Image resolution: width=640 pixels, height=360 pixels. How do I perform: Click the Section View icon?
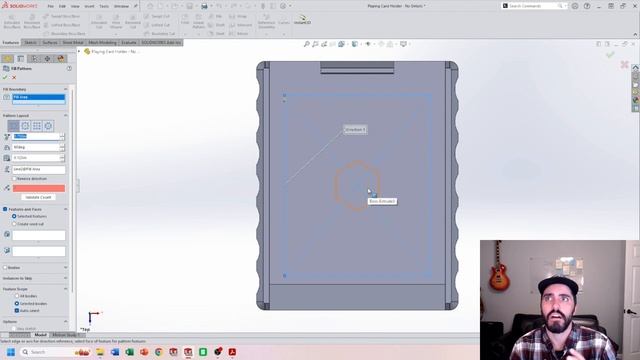click(333, 44)
